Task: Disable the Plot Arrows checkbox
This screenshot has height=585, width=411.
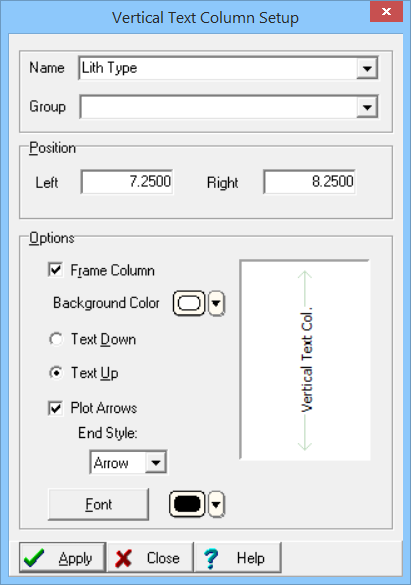Action: point(55,408)
